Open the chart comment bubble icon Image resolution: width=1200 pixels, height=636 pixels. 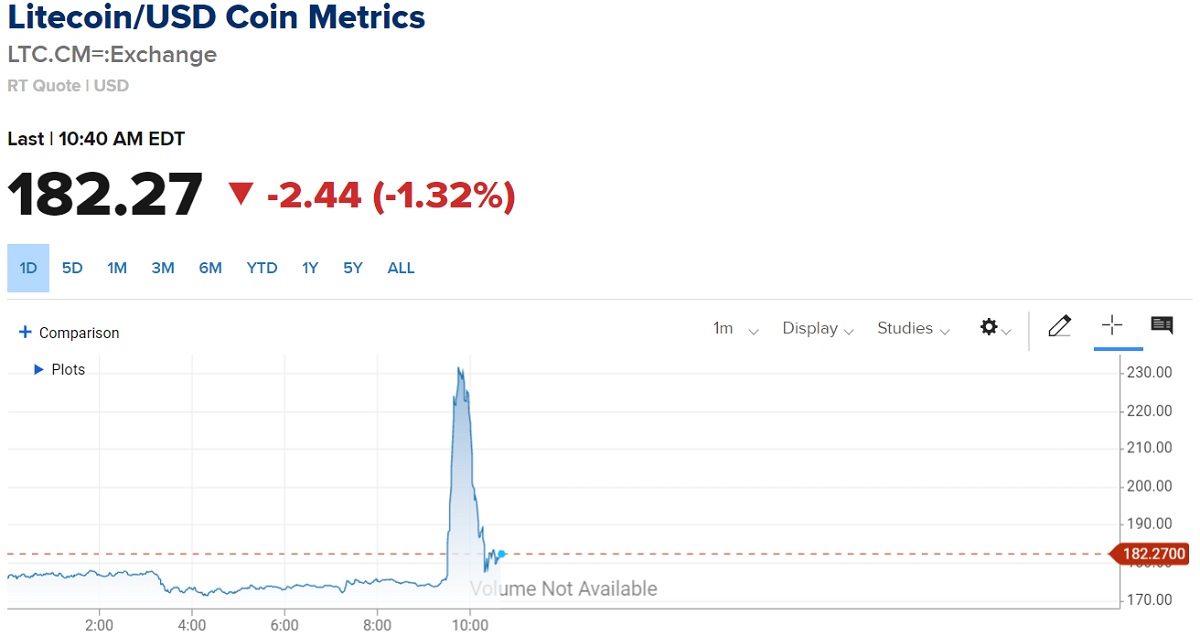click(1162, 326)
